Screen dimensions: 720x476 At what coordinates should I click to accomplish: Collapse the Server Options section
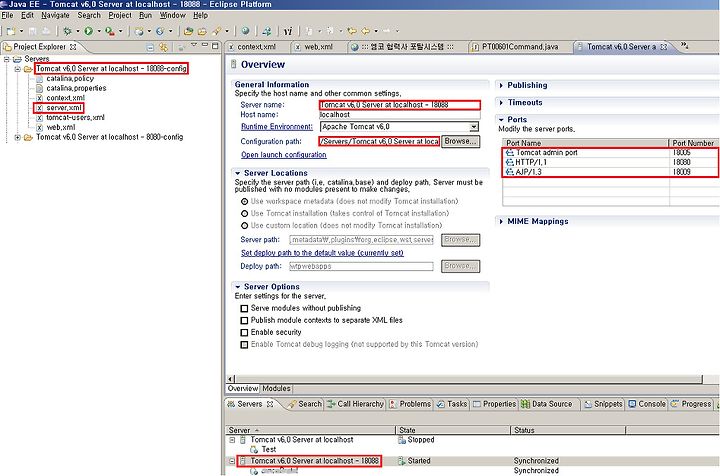237,286
